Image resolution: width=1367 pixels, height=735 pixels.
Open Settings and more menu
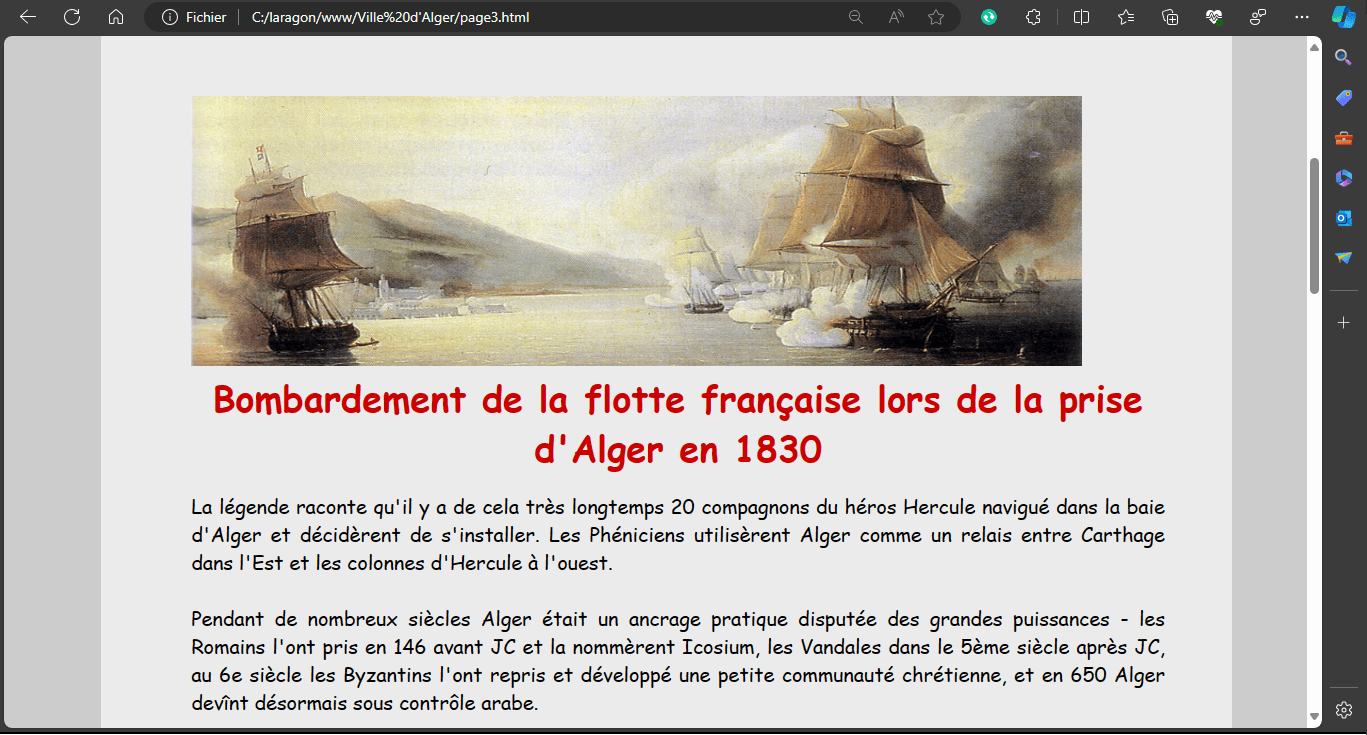[1302, 17]
